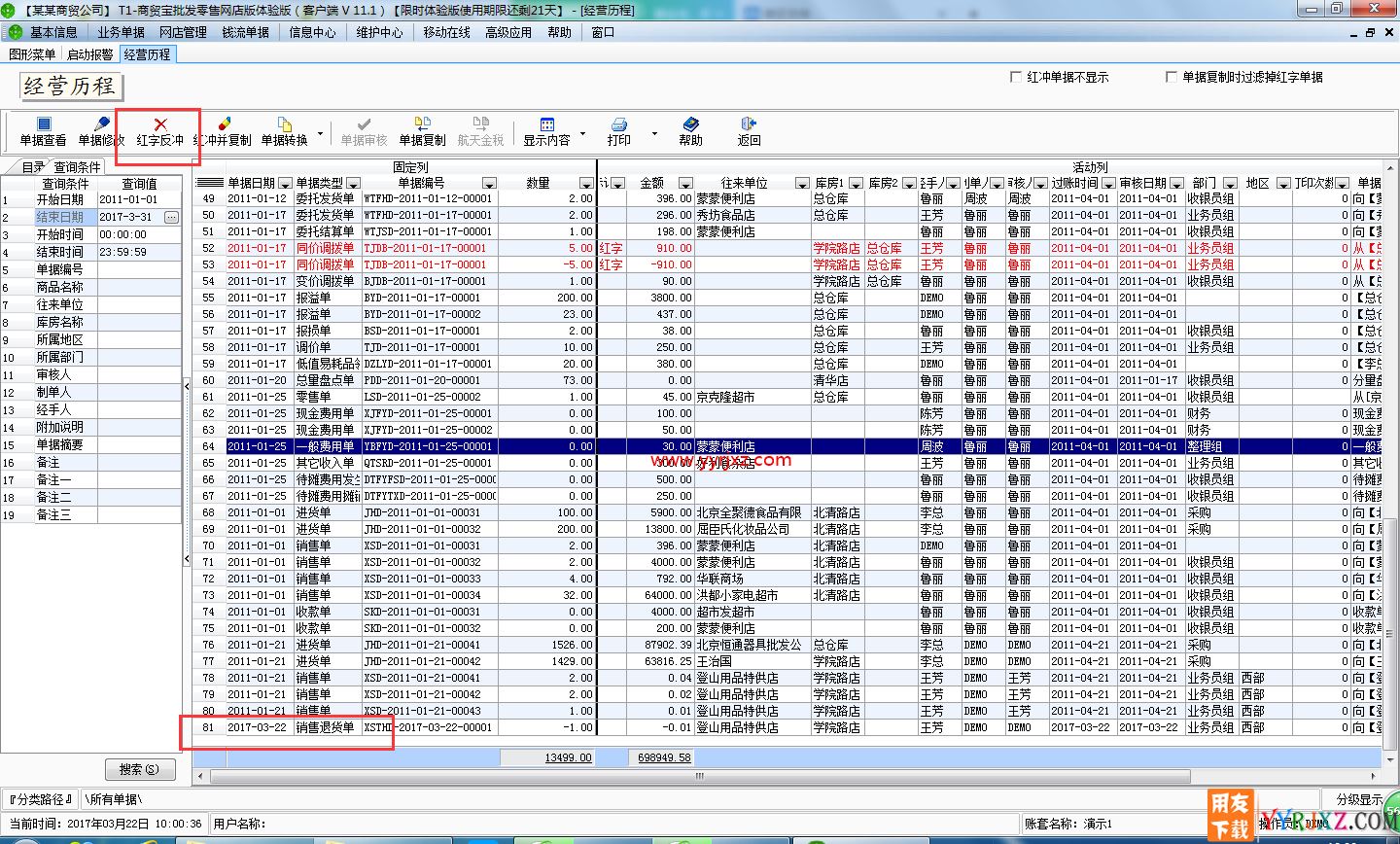Click the 窗口 menu

pyautogui.click(x=603, y=32)
